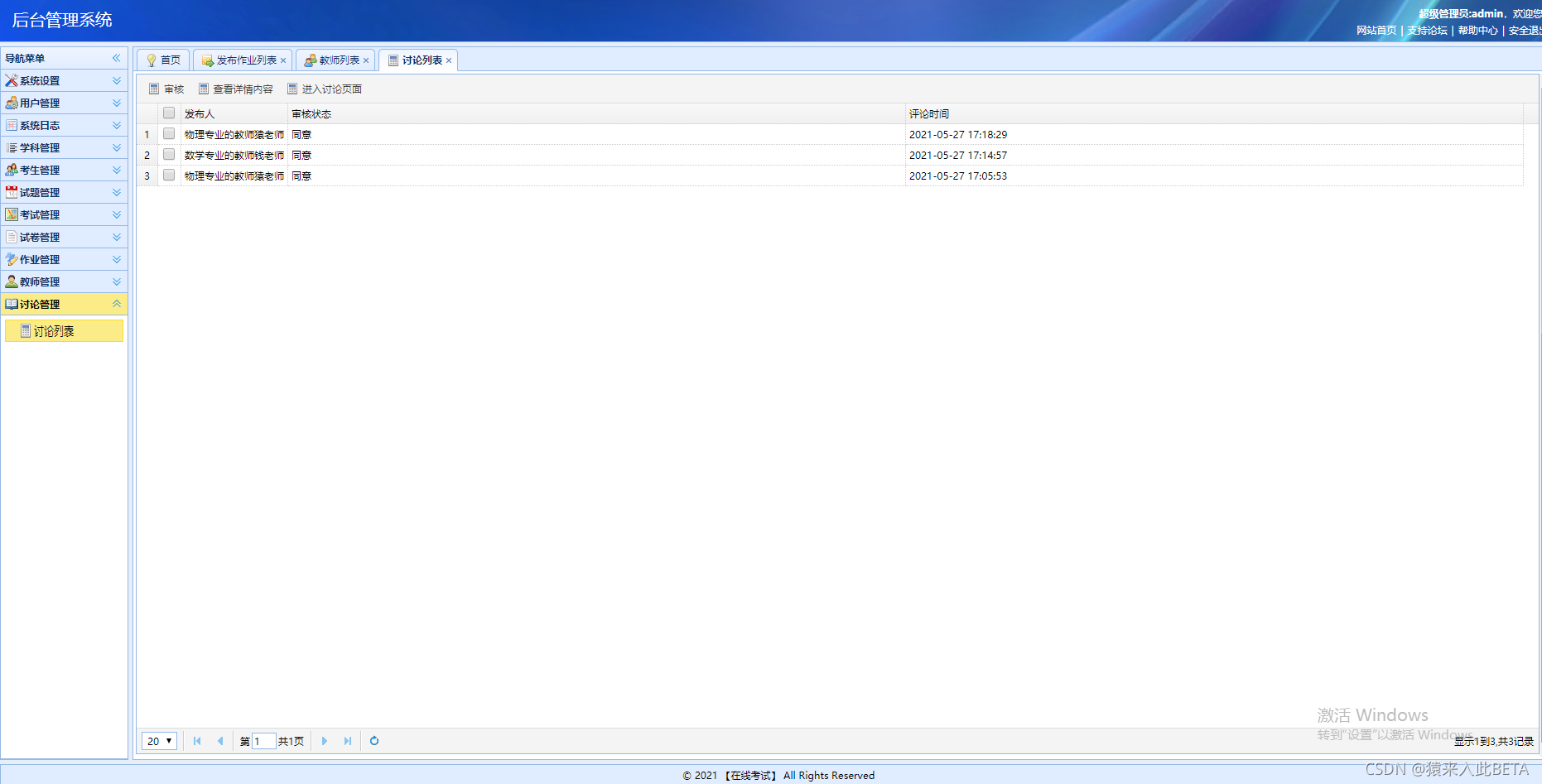Close the 发布作业列表 tab

point(283,60)
